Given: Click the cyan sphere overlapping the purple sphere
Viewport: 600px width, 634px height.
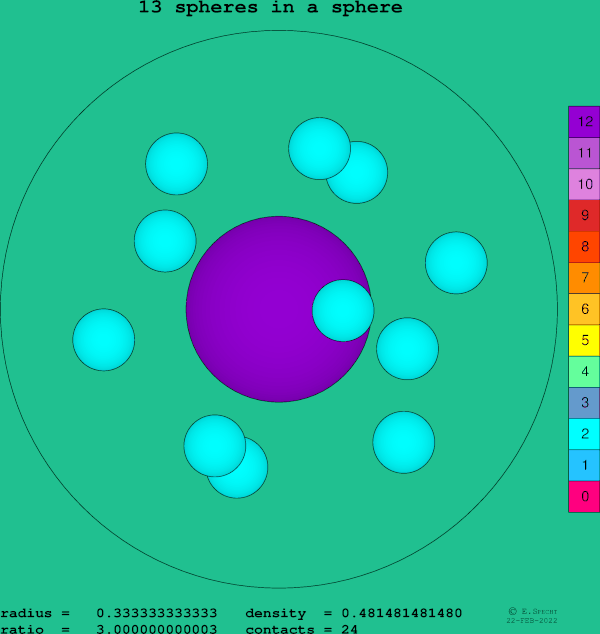Looking at the screenshot, I should (343, 311).
